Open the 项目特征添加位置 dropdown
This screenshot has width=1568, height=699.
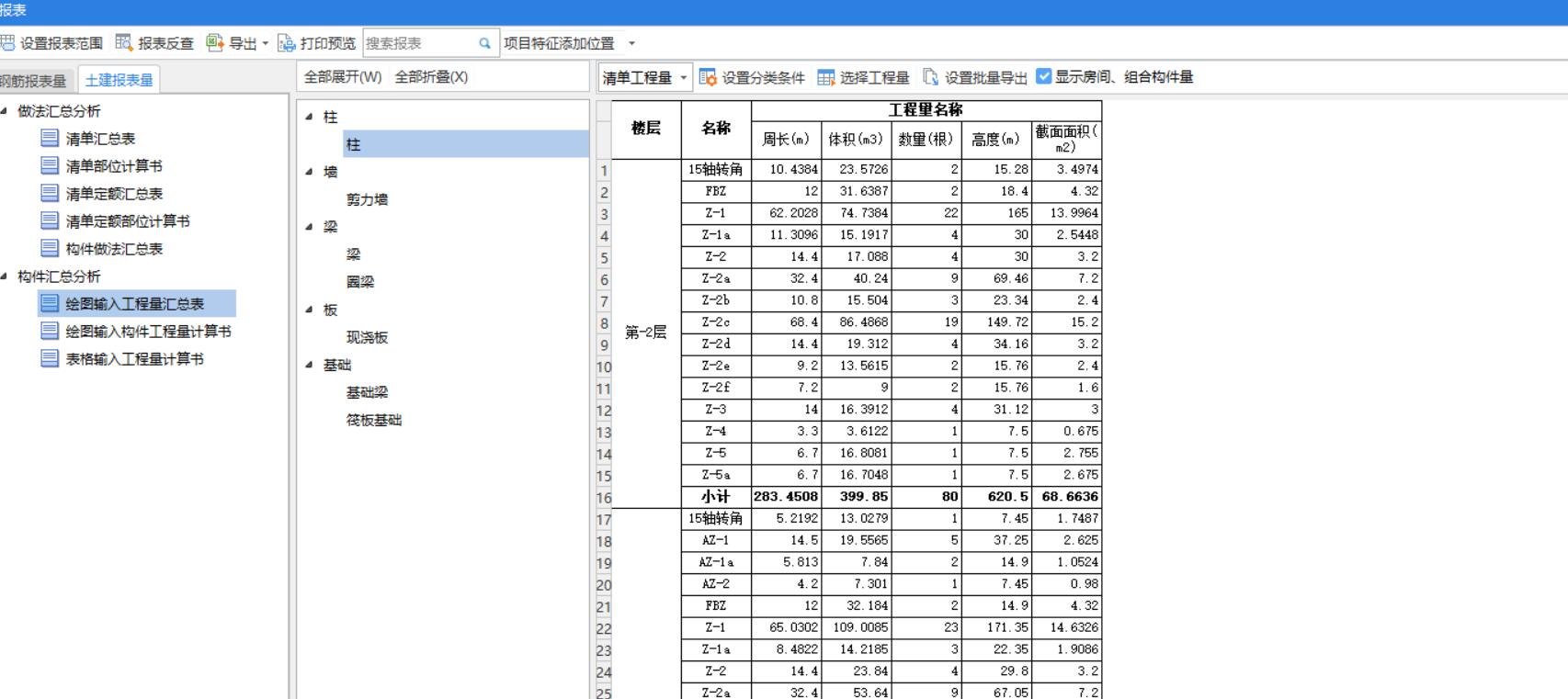click(631, 43)
